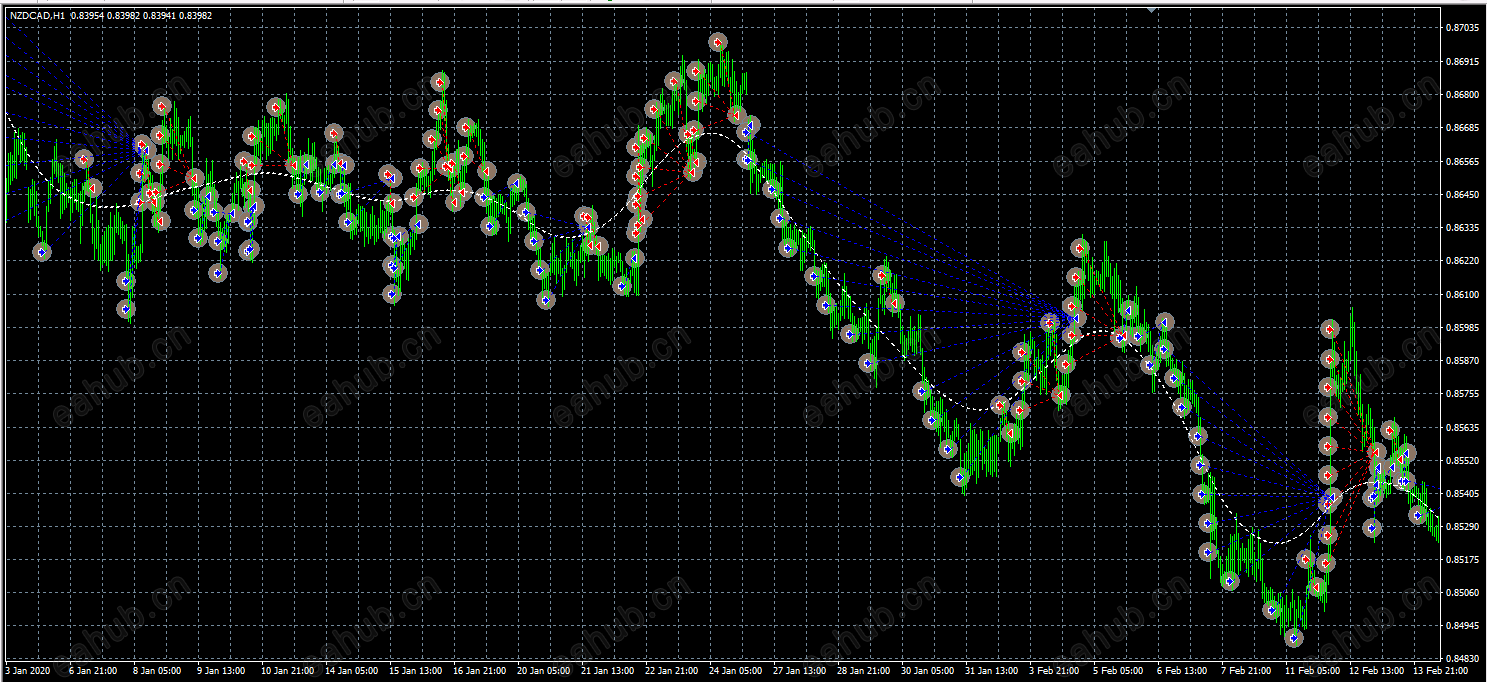Viewport: 1487px width, 682px height.
Task: Click the NZDCAD,H1 chart title text
Action: pos(37,16)
